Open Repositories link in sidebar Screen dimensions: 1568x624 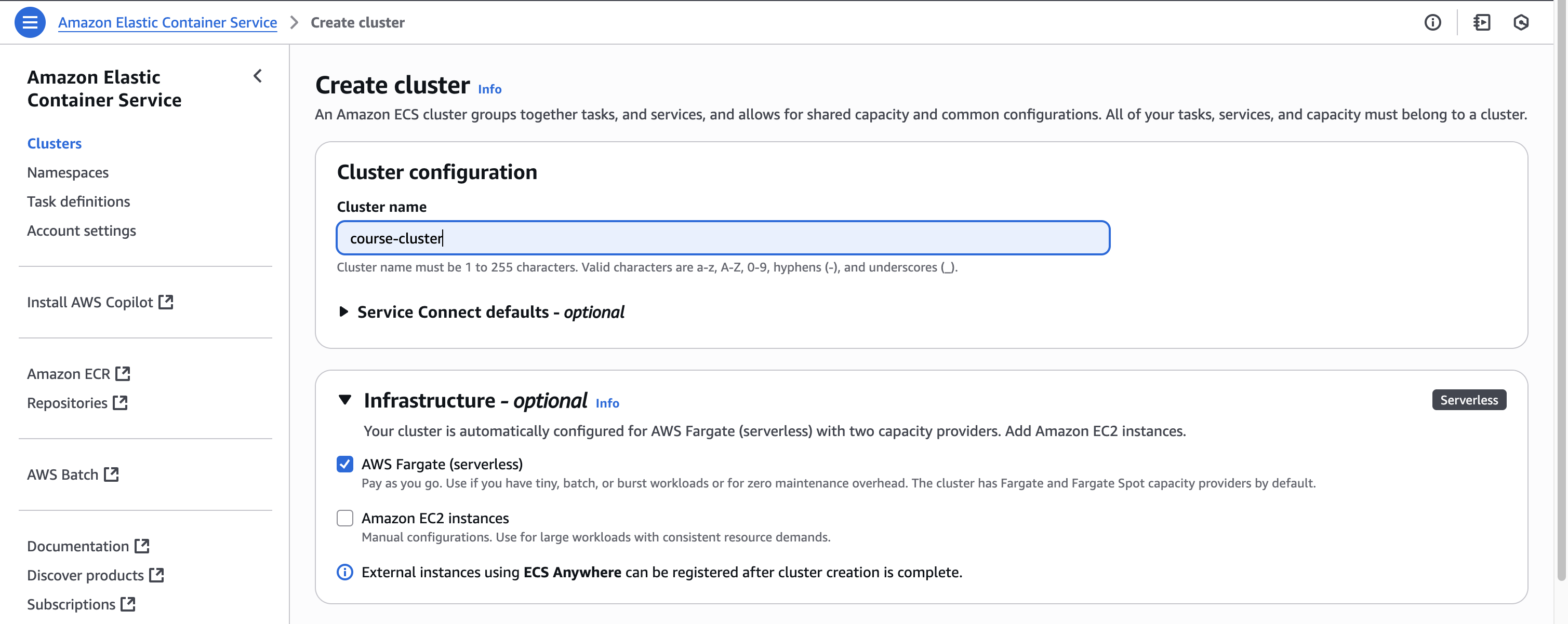click(x=67, y=403)
